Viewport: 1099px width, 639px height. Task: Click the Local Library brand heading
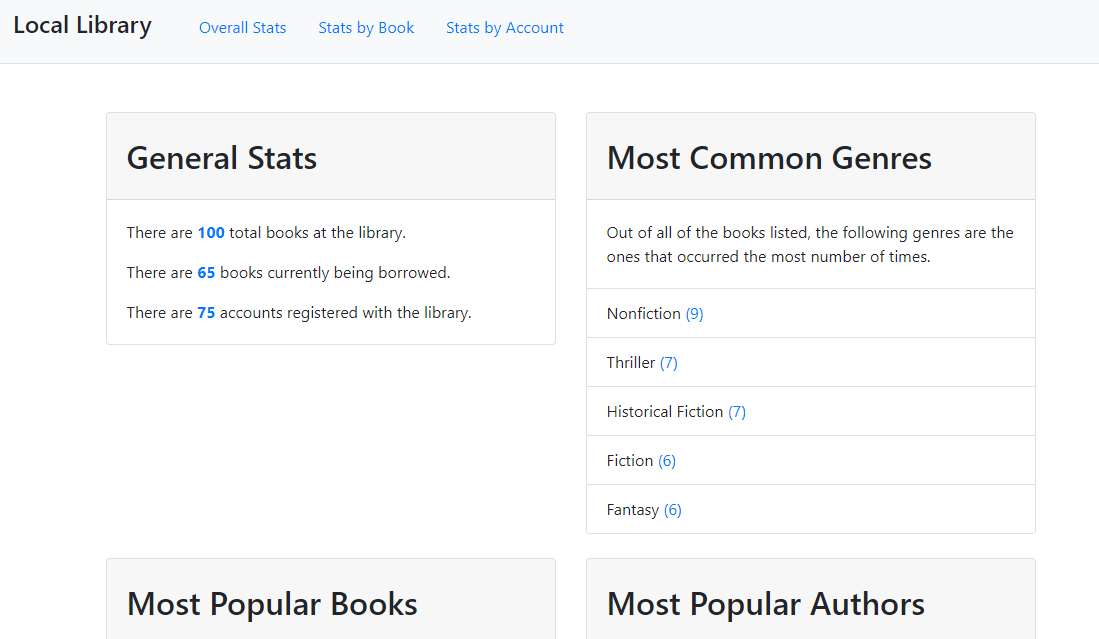pyautogui.click(x=82, y=24)
